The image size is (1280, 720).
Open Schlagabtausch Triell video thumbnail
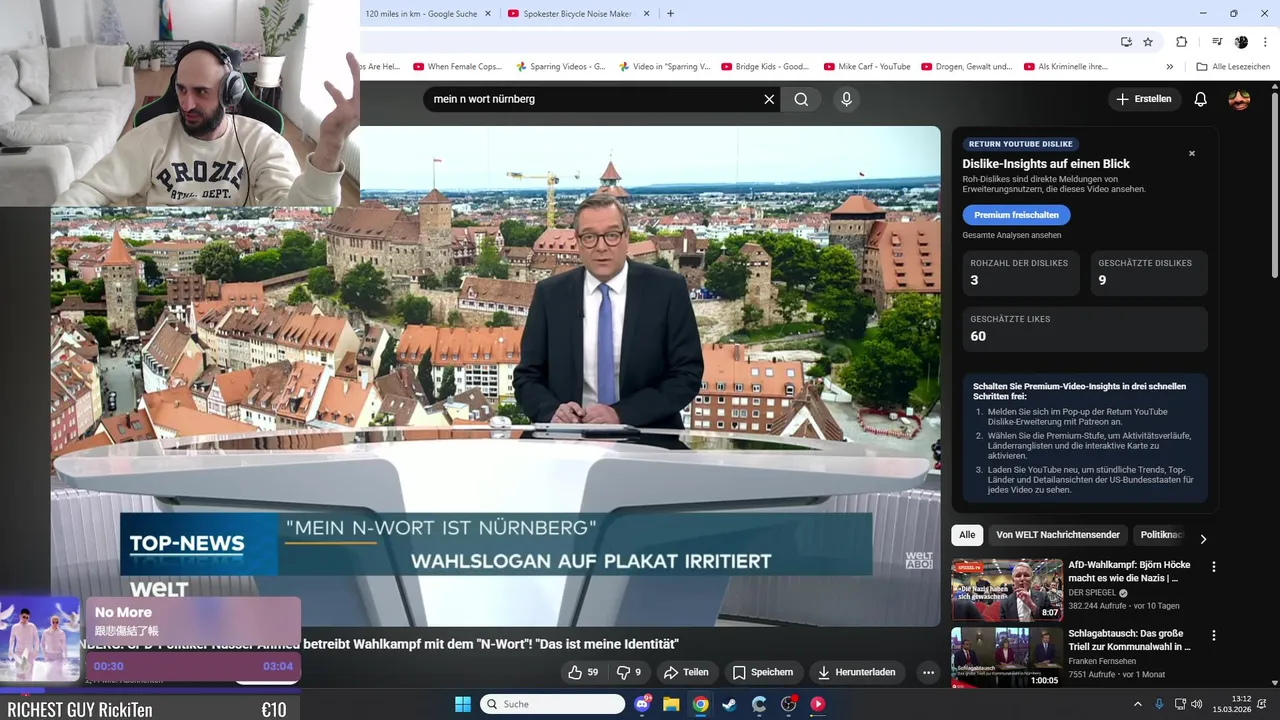pyautogui.click(x=1006, y=658)
